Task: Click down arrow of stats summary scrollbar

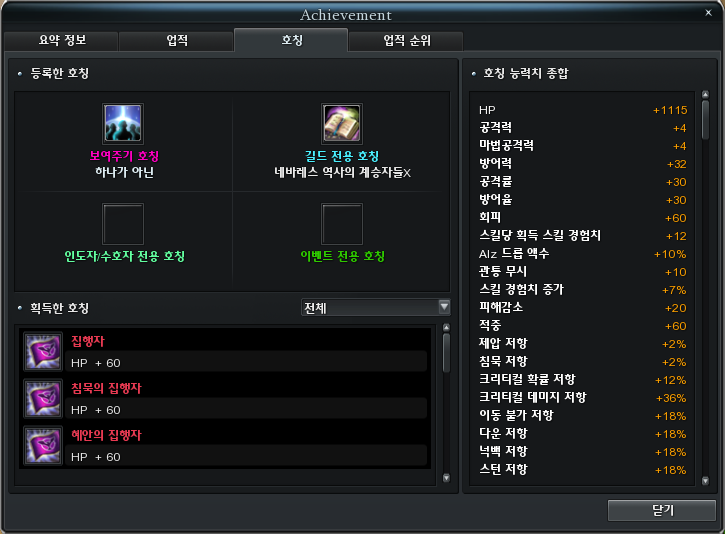Action: pos(705,481)
